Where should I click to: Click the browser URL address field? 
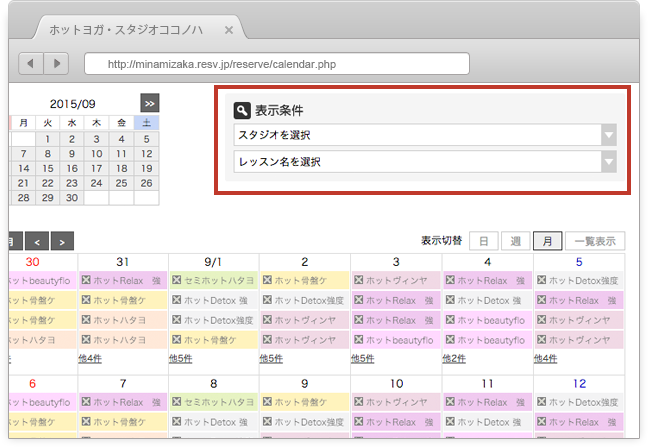pos(276,64)
